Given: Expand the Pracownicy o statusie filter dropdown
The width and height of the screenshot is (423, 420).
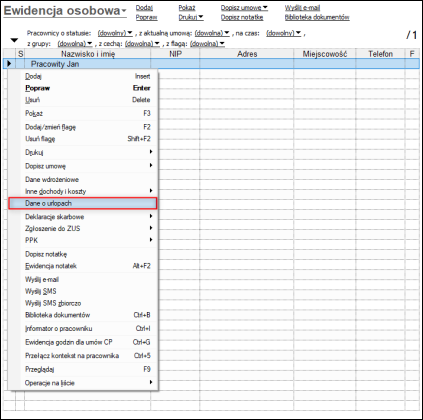Looking at the screenshot, I should (x=115, y=33).
